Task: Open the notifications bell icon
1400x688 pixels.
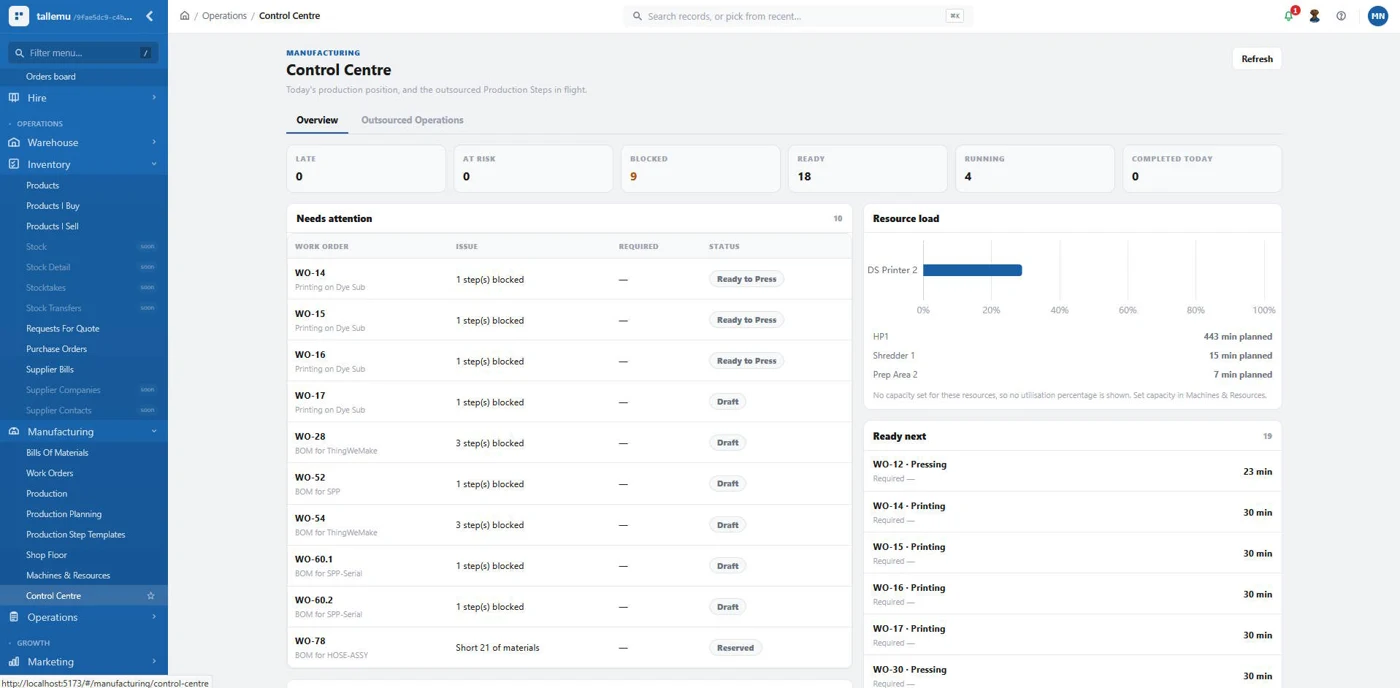Action: click(1289, 16)
